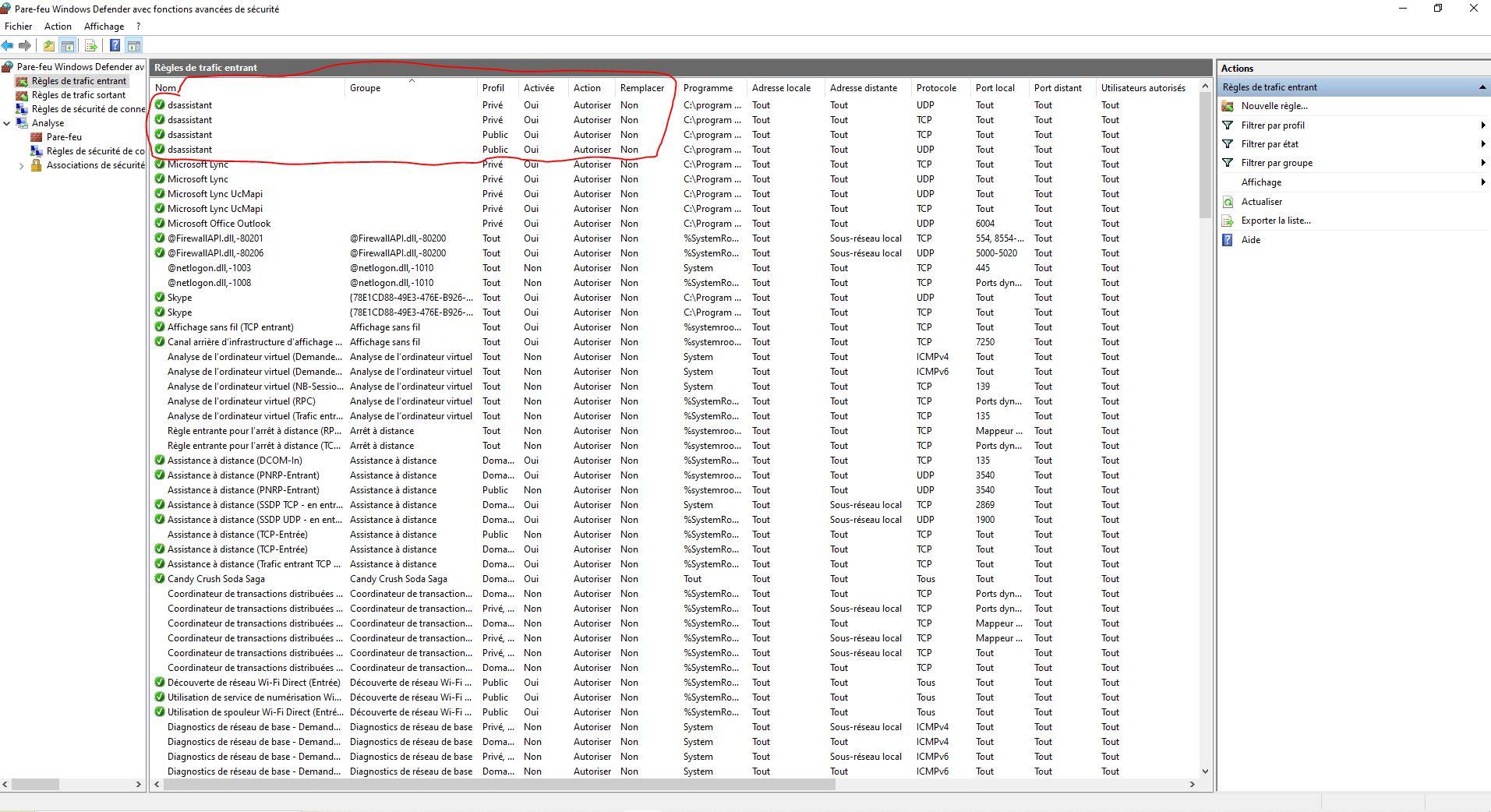Collapse the Analyse tree node

tap(7, 123)
